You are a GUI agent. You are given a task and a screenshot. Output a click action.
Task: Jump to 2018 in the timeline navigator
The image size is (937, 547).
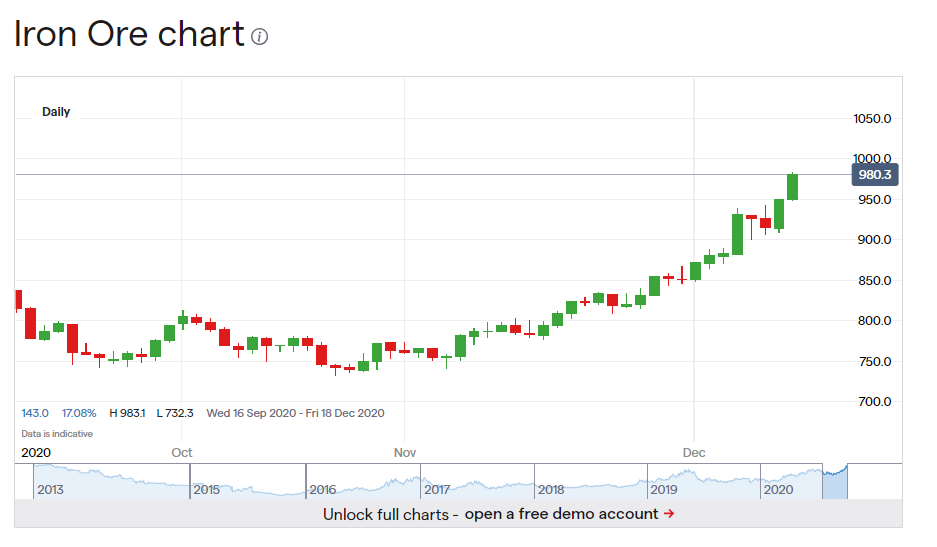551,490
